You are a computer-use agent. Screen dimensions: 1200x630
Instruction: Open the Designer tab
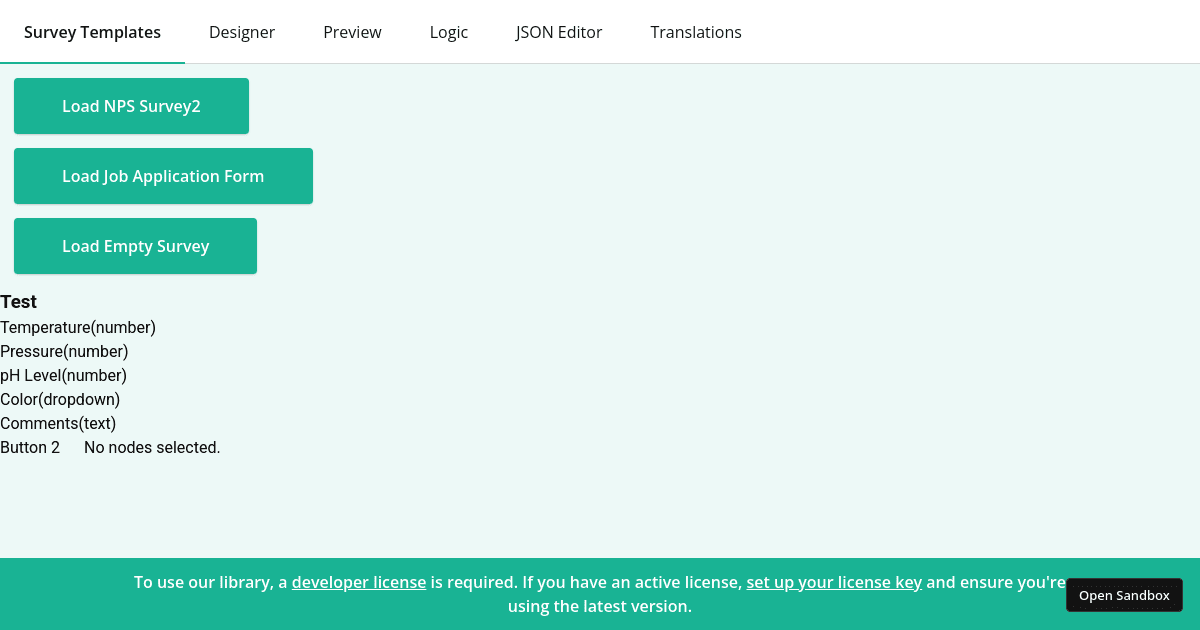click(242, 32)
